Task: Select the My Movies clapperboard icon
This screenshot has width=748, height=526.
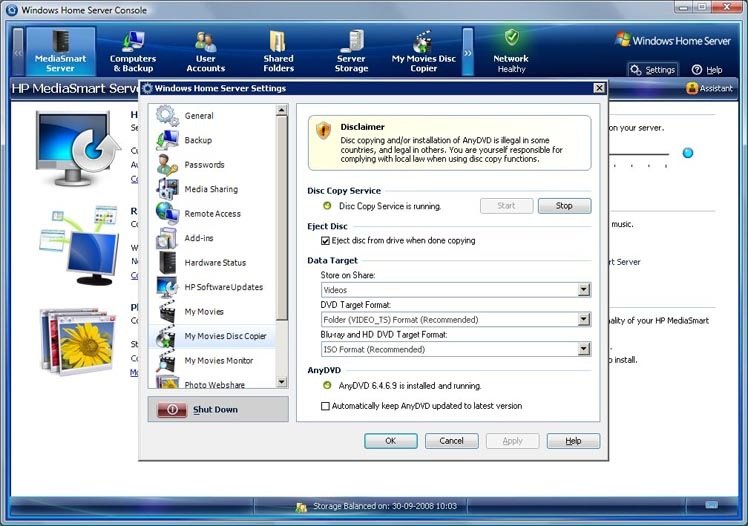Action: [x=167, y=311]
